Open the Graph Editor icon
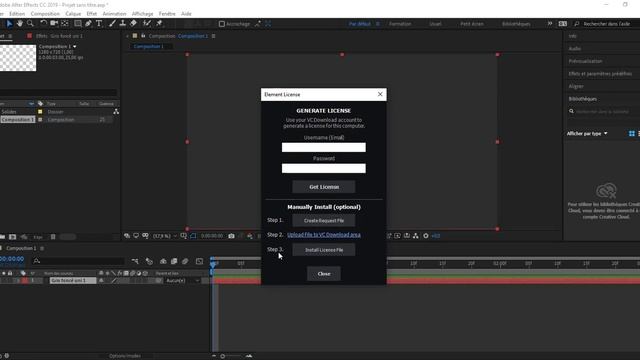 pyautogui.click(x=199, y=261)
